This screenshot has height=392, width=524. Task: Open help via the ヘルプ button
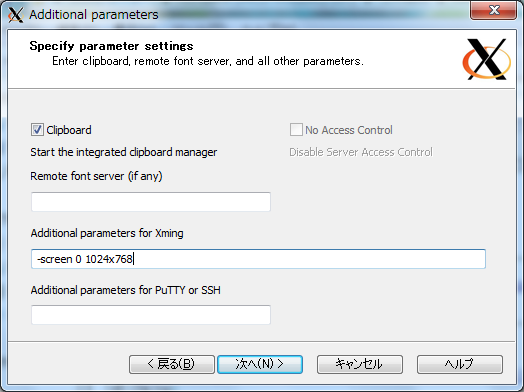click(x=460, y=364)
